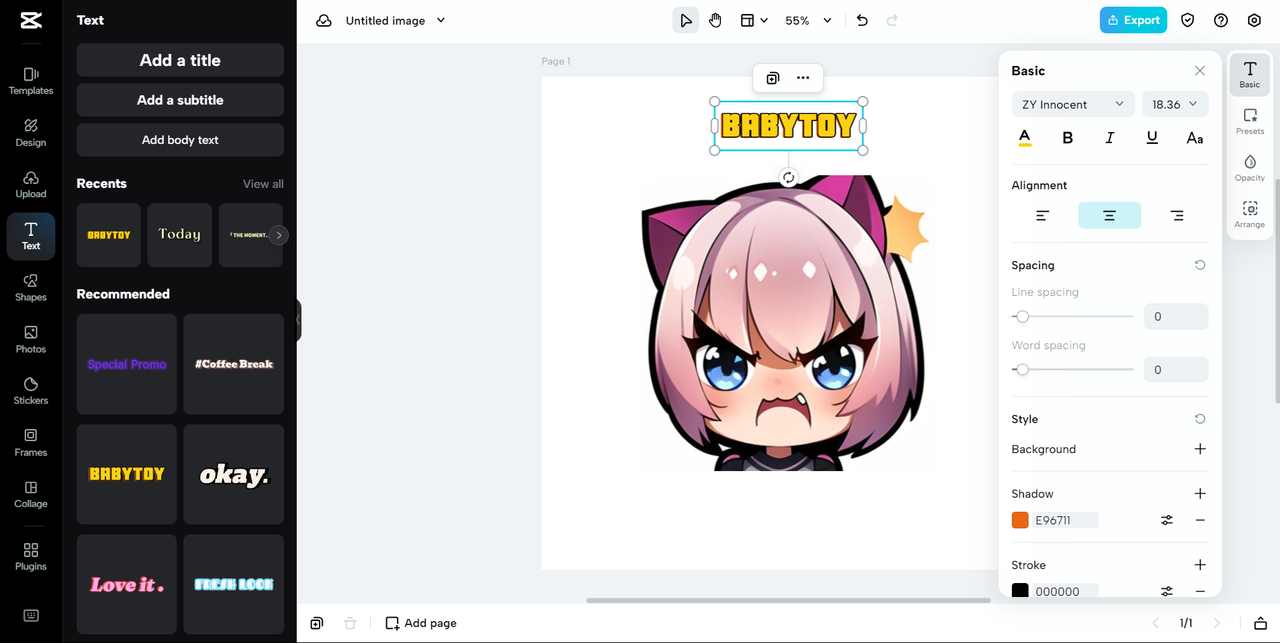The image size is (1280, 643).
Task: Add another Stroke with plus
Action: tap(1200, 565)
